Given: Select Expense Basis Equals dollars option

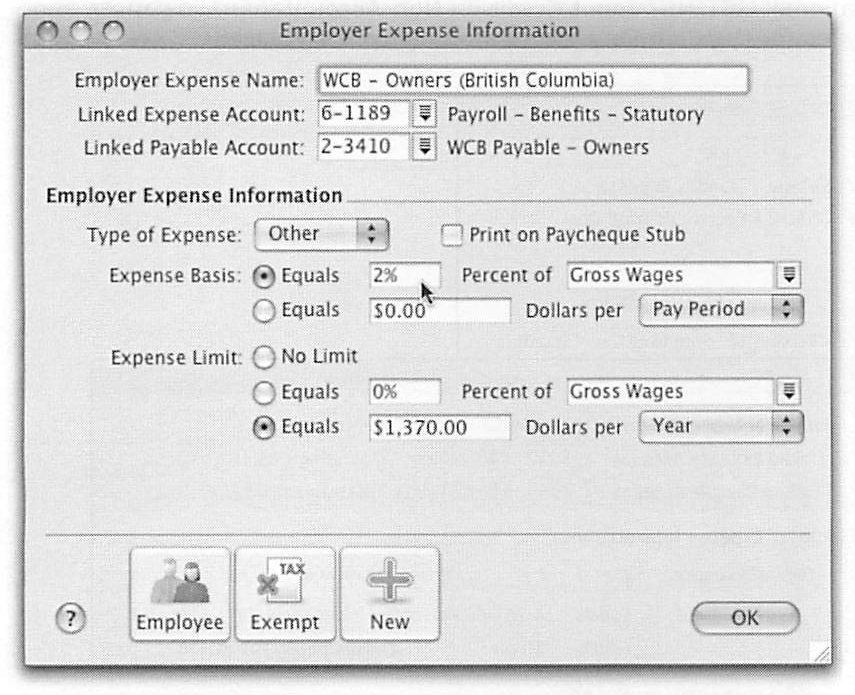Looking at the screenshot, I should pos(264,311).
